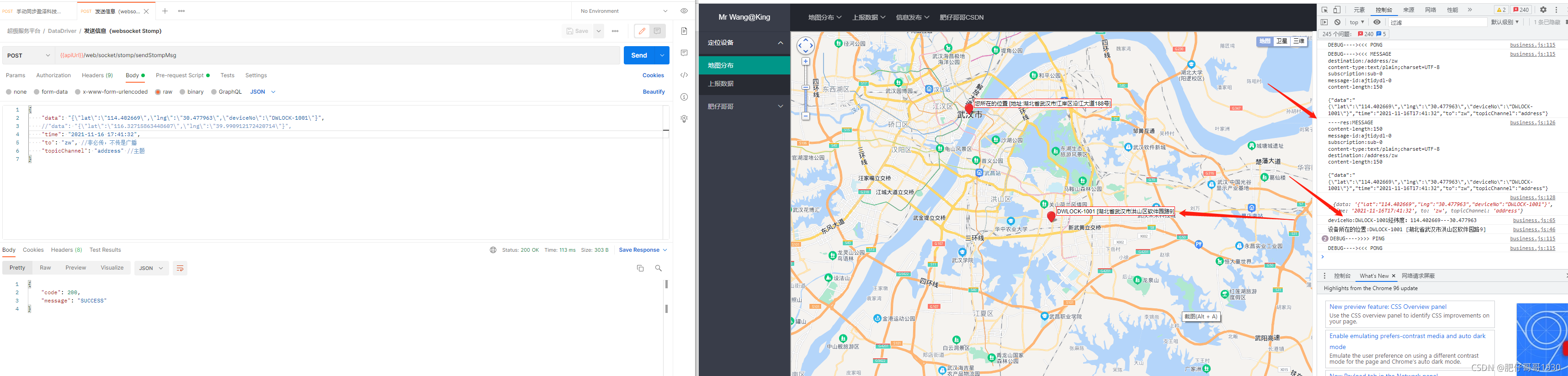
Task: Switch map to 三维 3D view
Action: pyautogui.click(x=1298, y=42)
